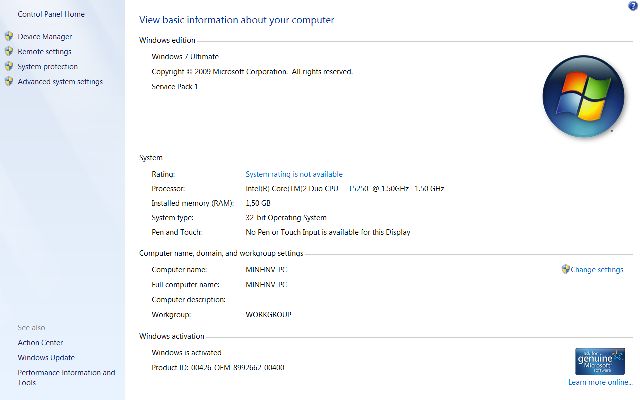Screen dimensions: 640x400
Task: Click the shield icon next to Change settings
Action: 565,269
